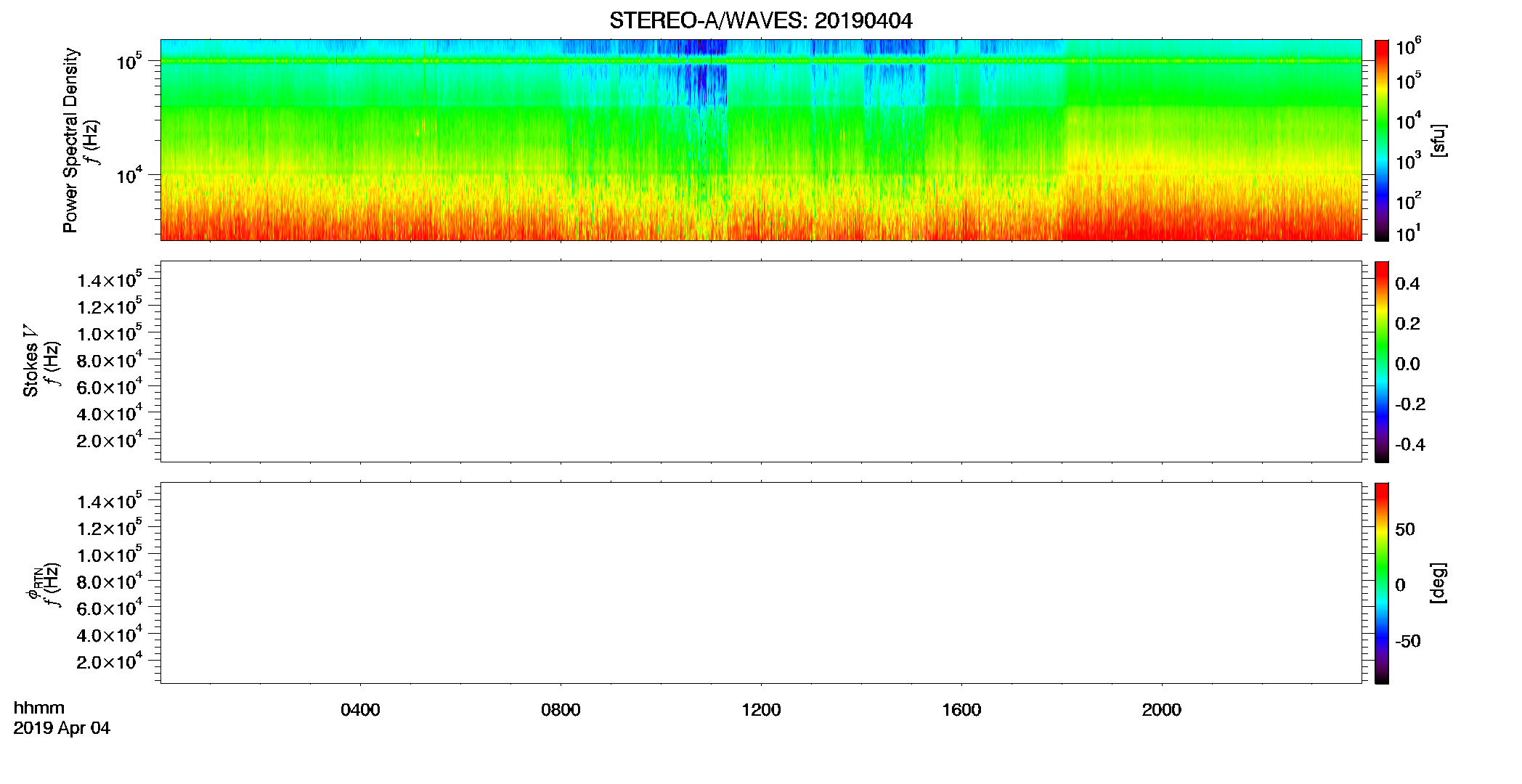Click the '8.0×10^4' tick on the Stokes V axis

point(110,359)
